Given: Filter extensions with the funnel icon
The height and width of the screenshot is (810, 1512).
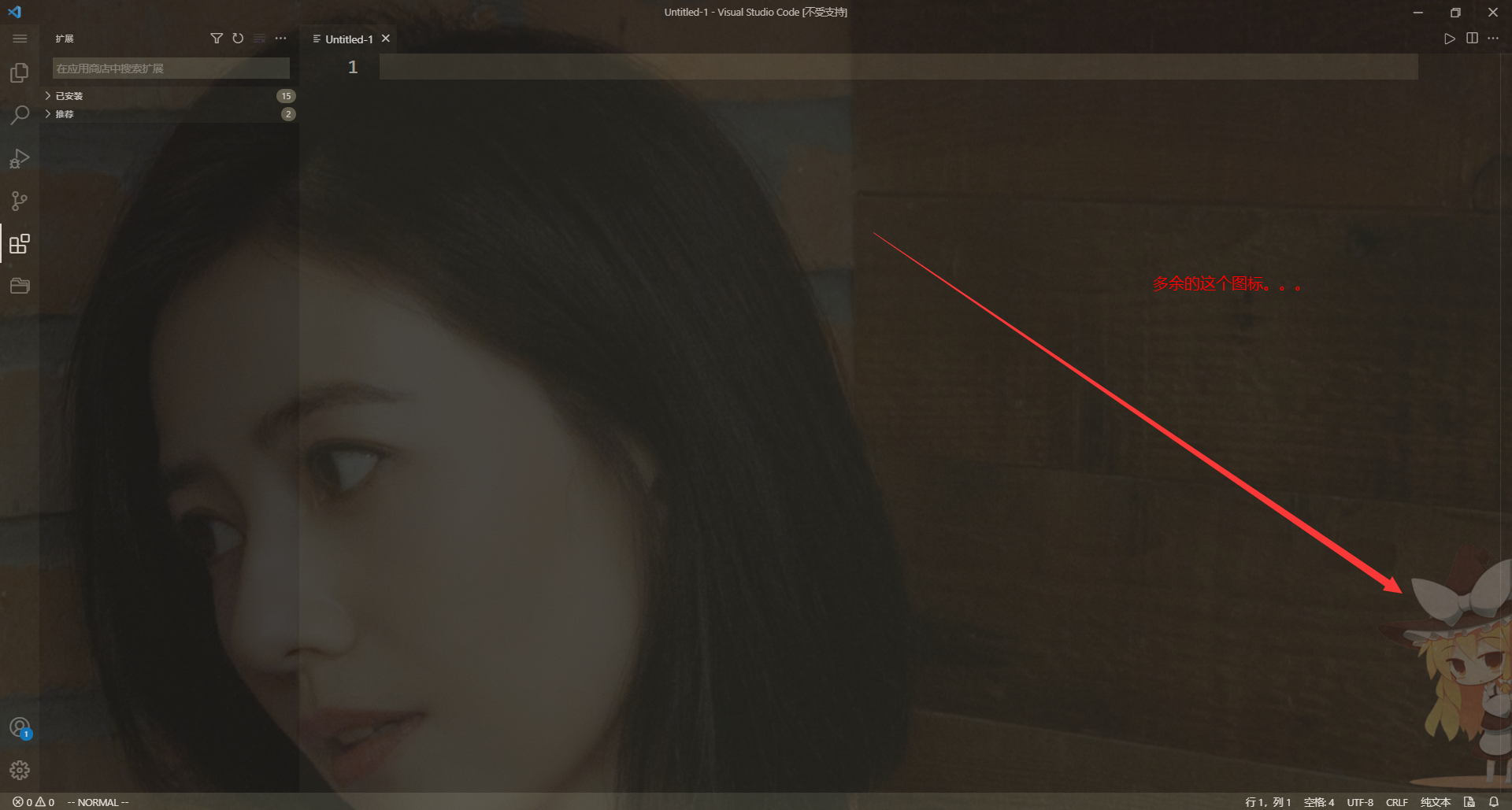Looking at the screenshot, I should click(217, 39).
